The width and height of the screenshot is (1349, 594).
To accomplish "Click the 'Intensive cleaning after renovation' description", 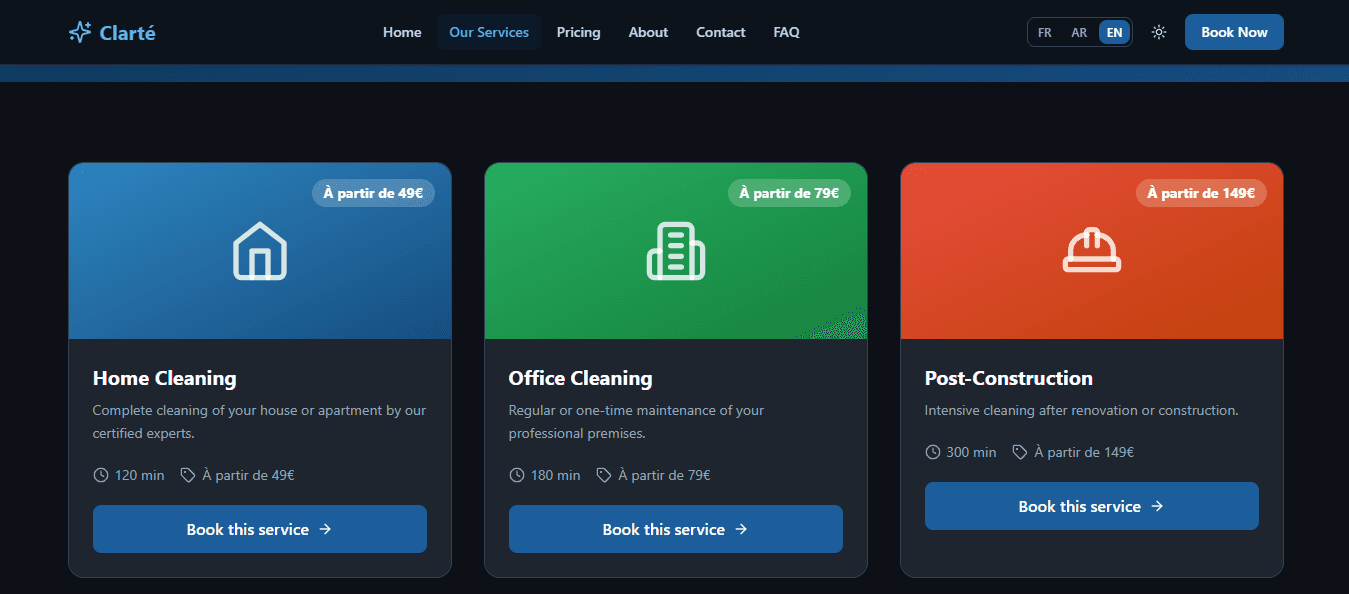I will tap(1082, 410).
